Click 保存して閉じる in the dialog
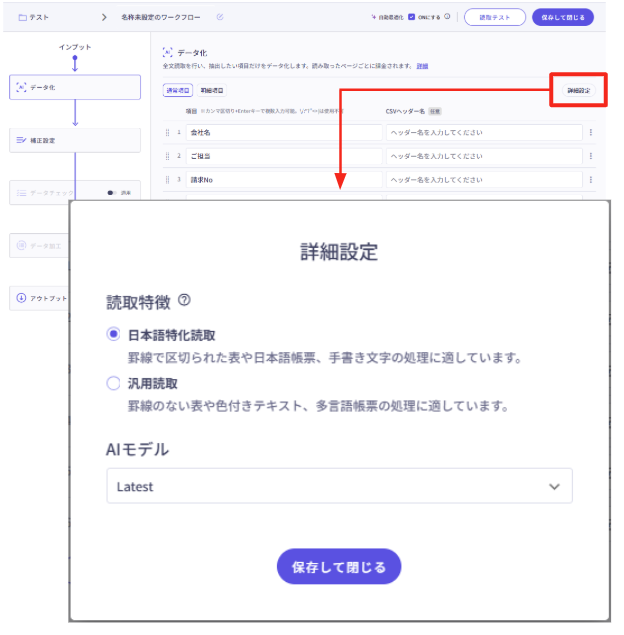The image size is (624, 635). [338, 567]
